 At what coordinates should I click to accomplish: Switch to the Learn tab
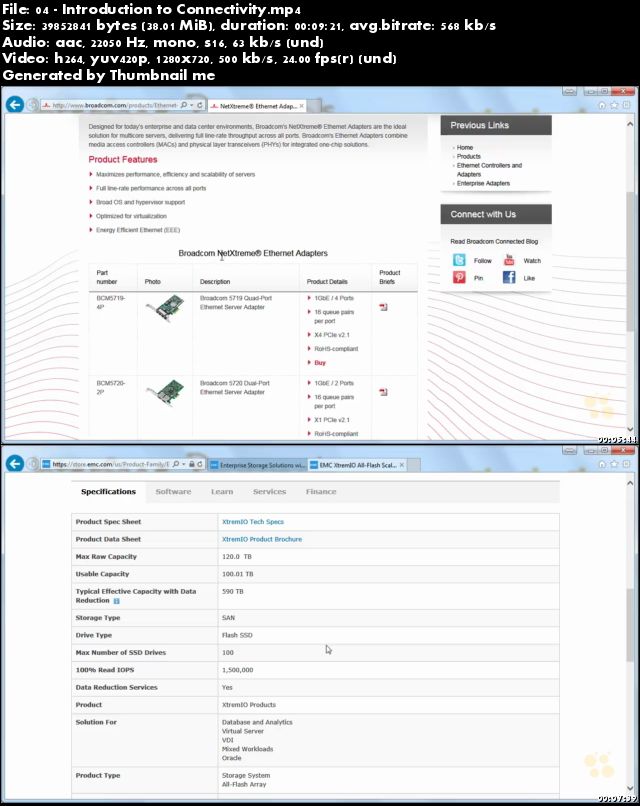point(222,491)
